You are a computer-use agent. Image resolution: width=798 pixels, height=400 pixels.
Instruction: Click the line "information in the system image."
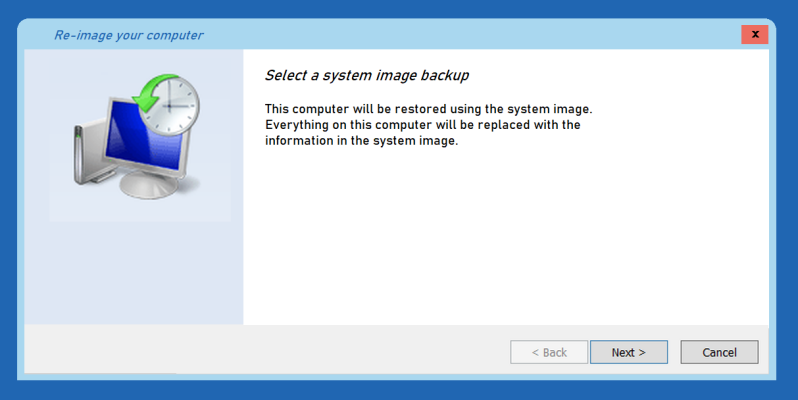[361, 141]
